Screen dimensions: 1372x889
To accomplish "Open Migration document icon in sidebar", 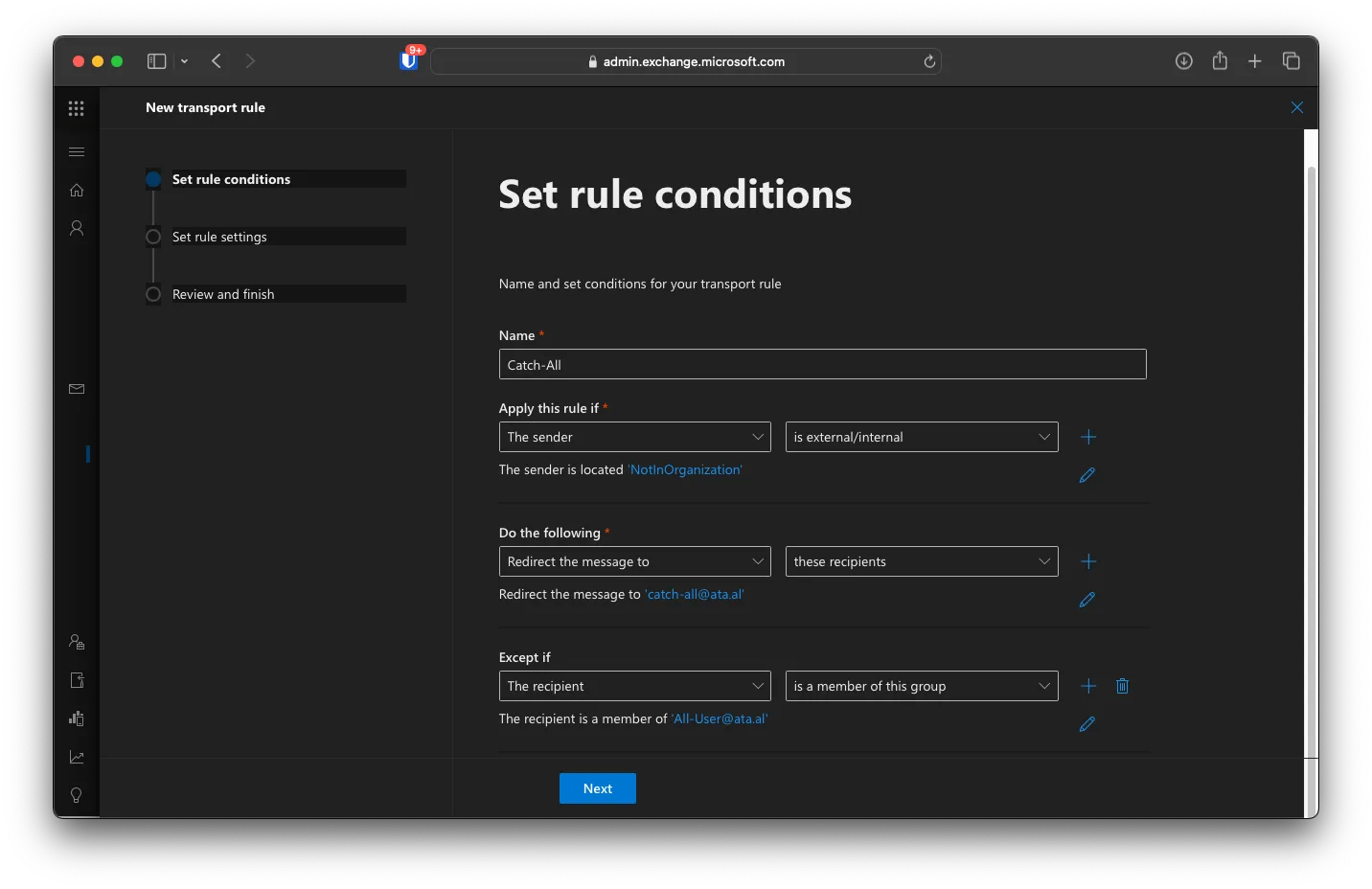I will (77, 680).
